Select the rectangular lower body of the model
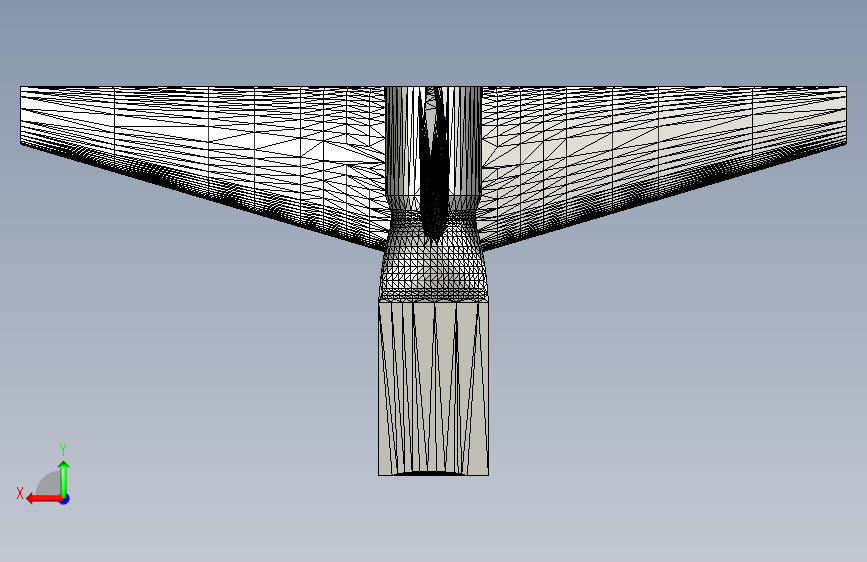 pos(434,387)
